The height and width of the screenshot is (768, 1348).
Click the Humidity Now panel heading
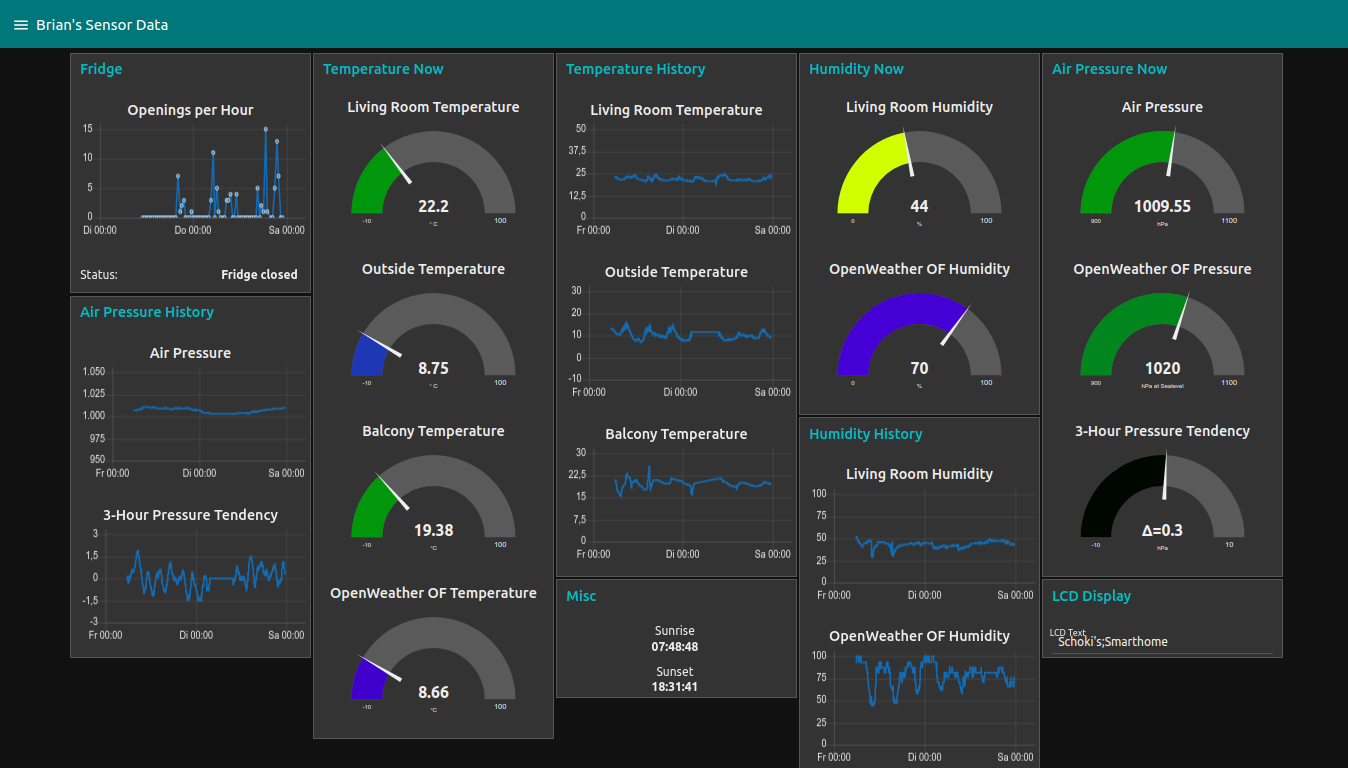pyautogui.click(x=856, y=69)
